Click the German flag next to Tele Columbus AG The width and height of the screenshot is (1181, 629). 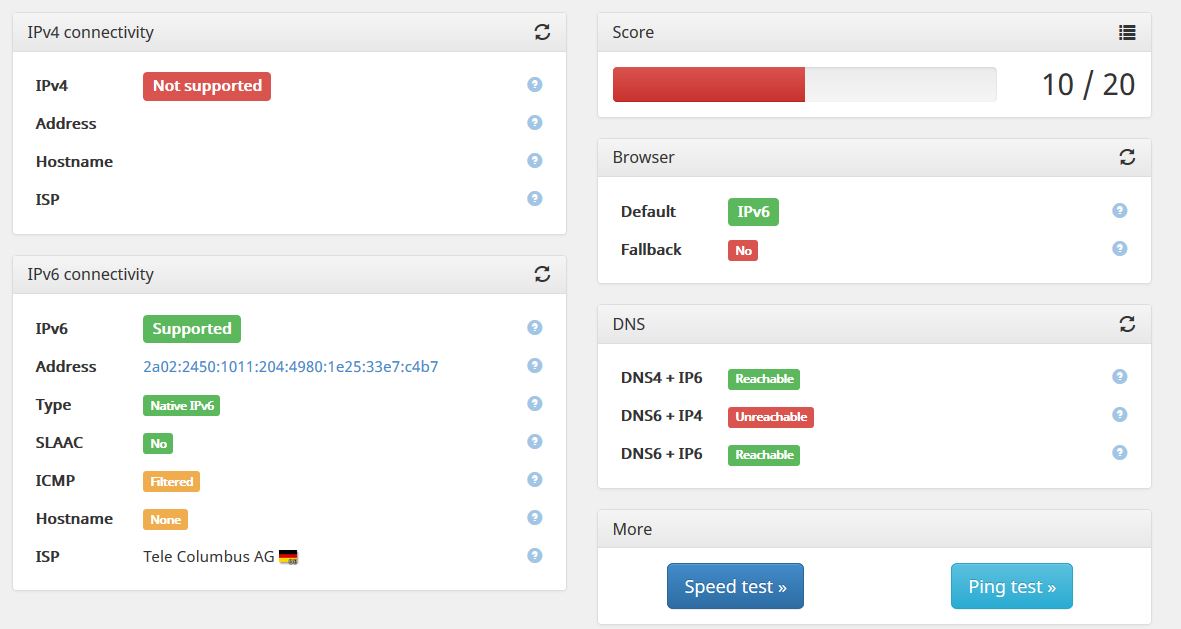point(289,556)
